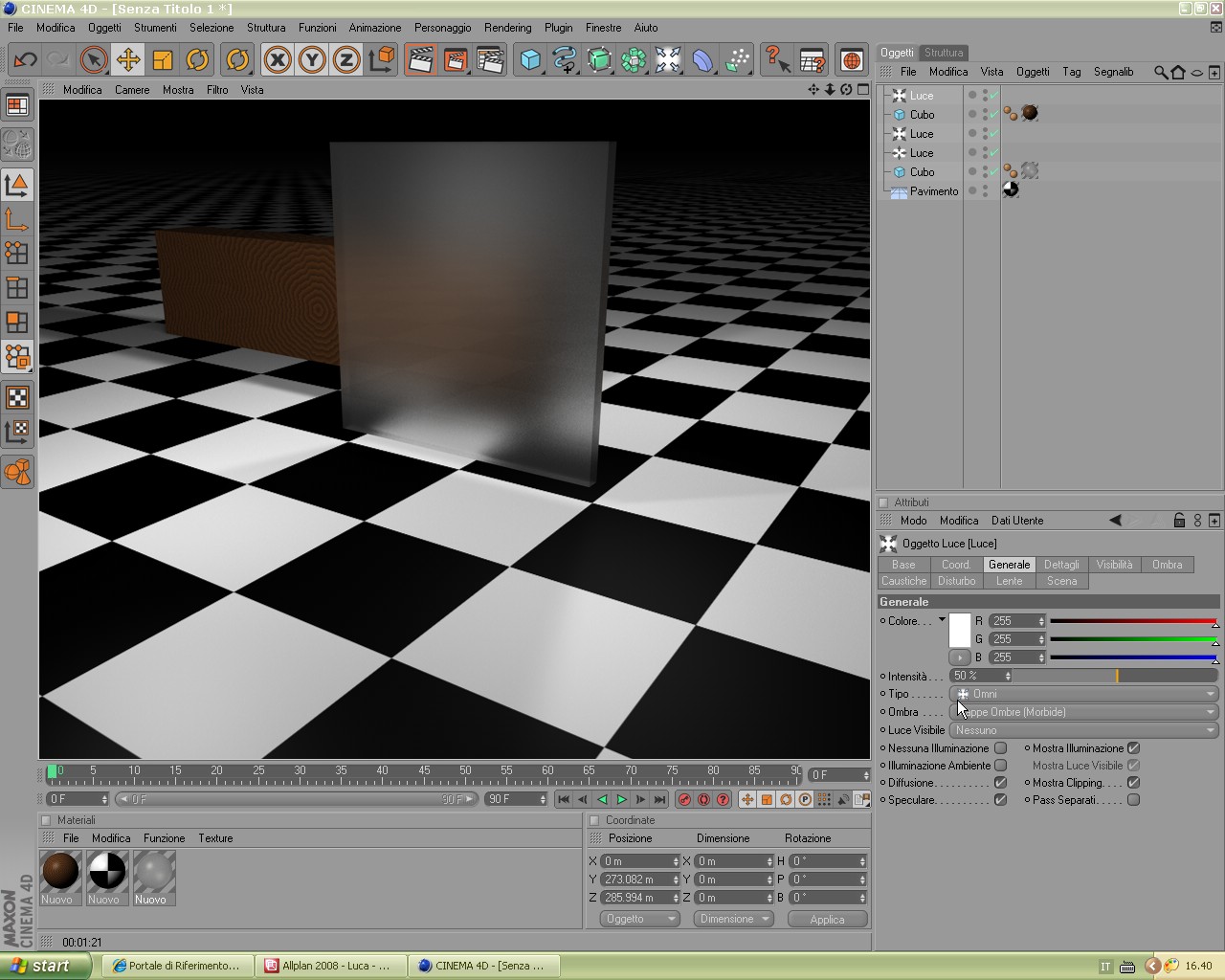This screenshot has width=1225, height=980.
Task: Switch to Allplan 2008 taskbar window
Action: (x=329, y=966)
